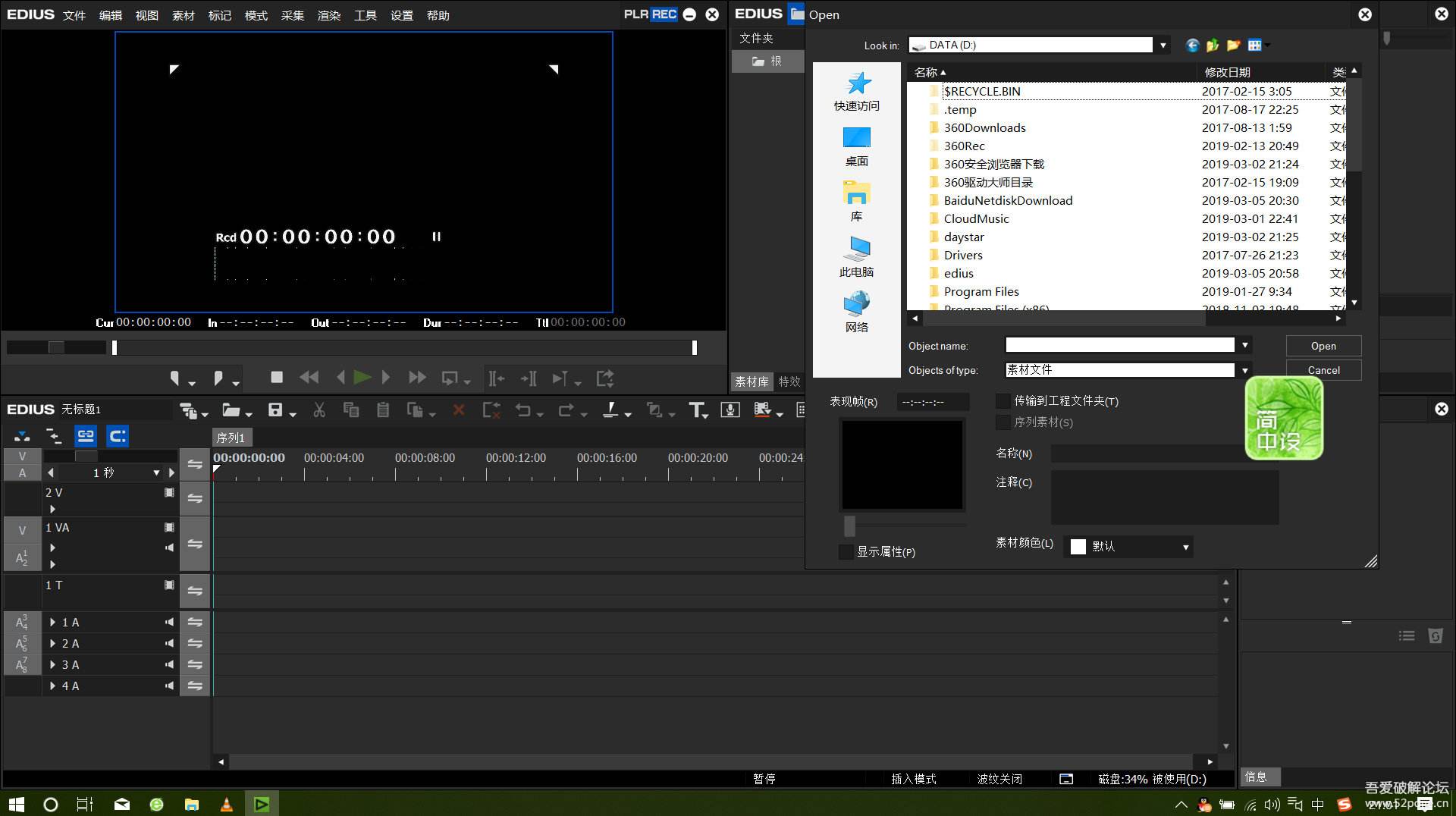Click the Save project floppy icon
The width and height of the screenshot is (1456, 816).
pyautogui.click(x=275, y=410)
